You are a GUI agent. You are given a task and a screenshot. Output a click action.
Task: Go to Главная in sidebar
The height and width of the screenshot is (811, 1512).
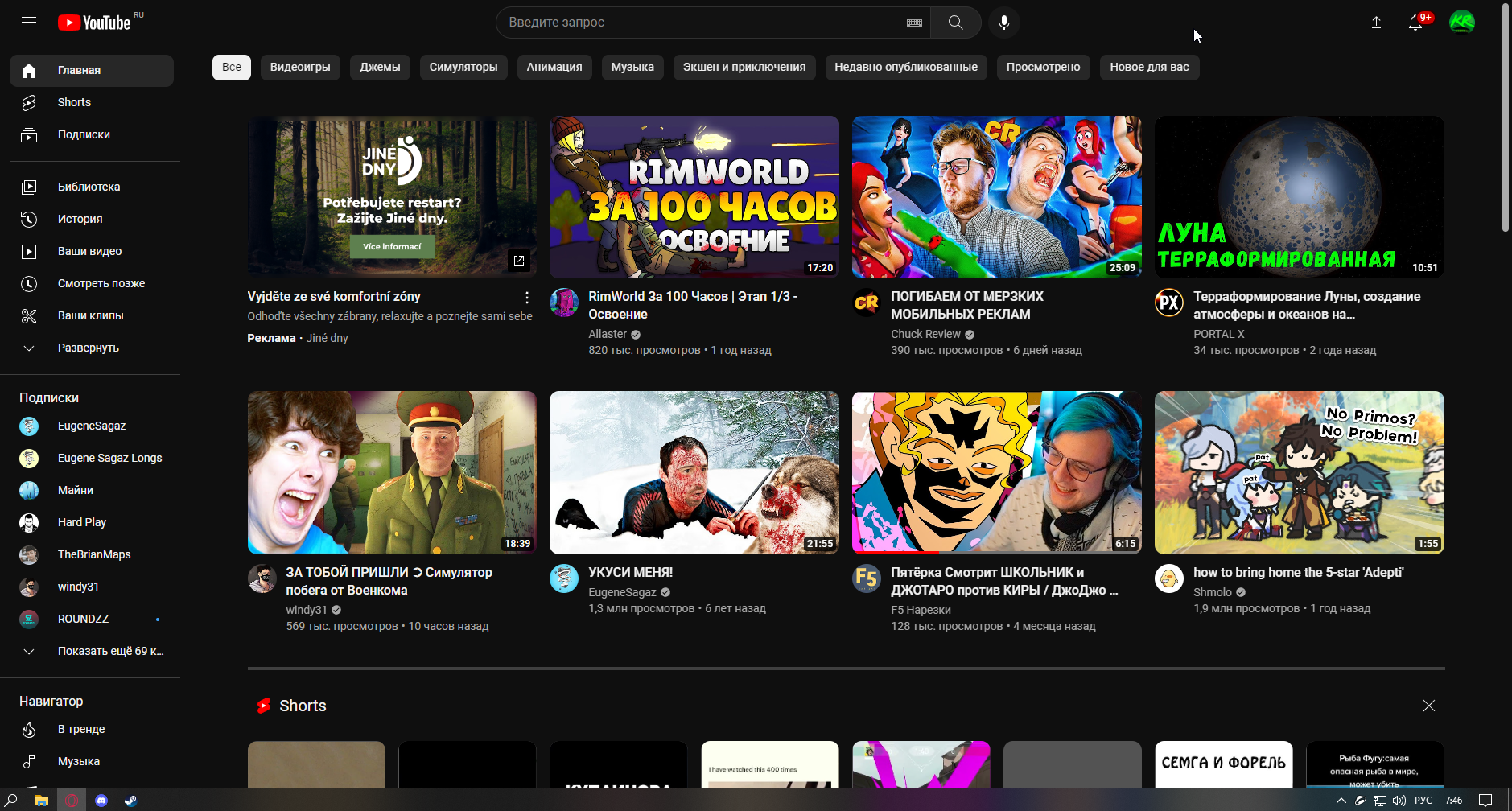92,70
